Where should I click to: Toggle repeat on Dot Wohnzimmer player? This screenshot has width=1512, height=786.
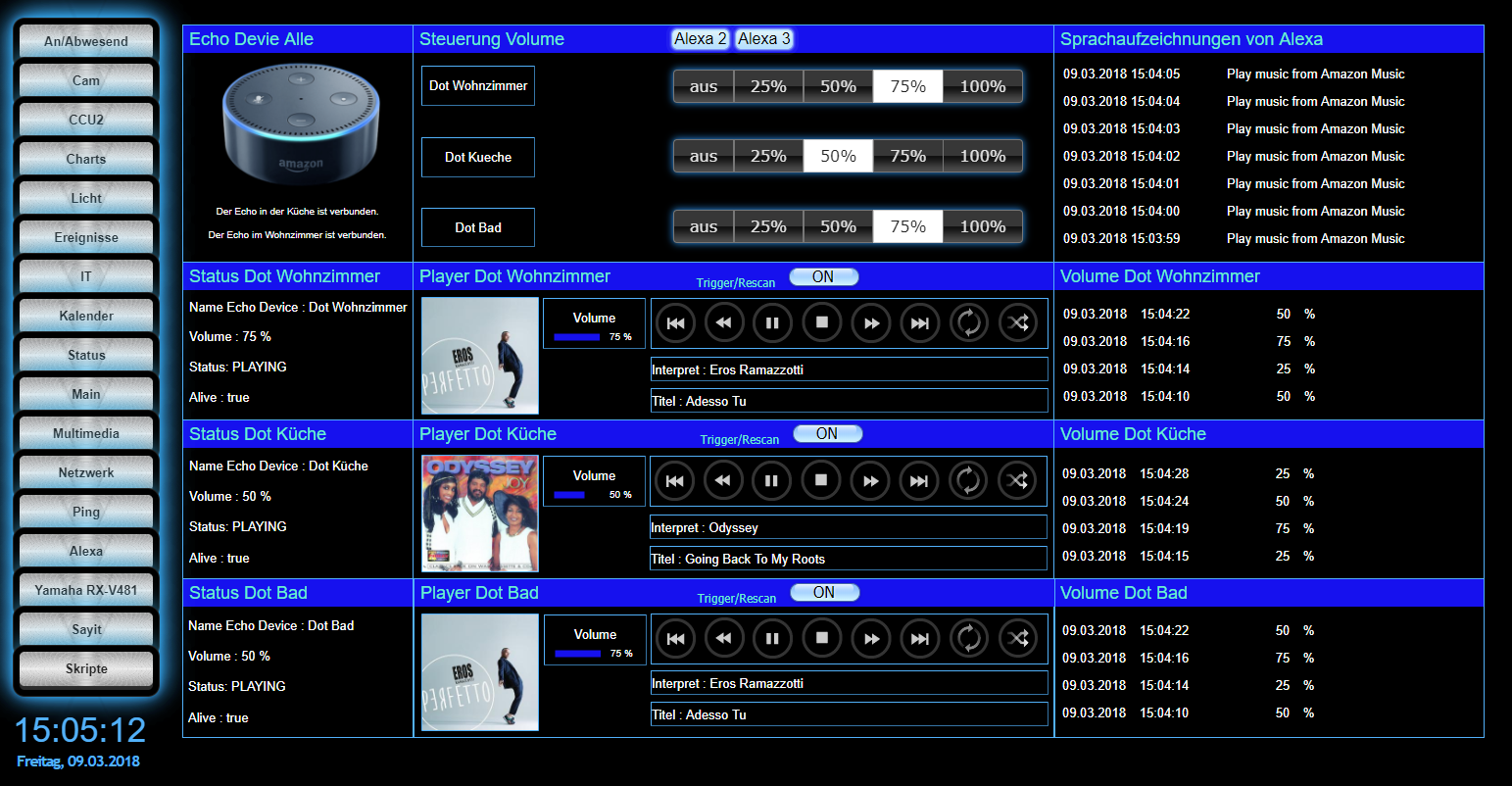(x=969, y=322)
